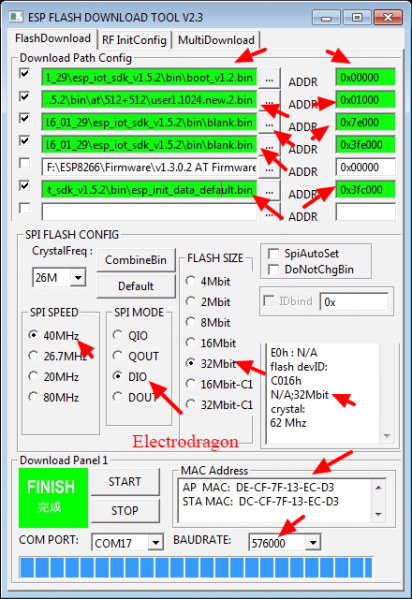
Task: Open the RF InitConfig tab
Action: click(x=134, y=40)
